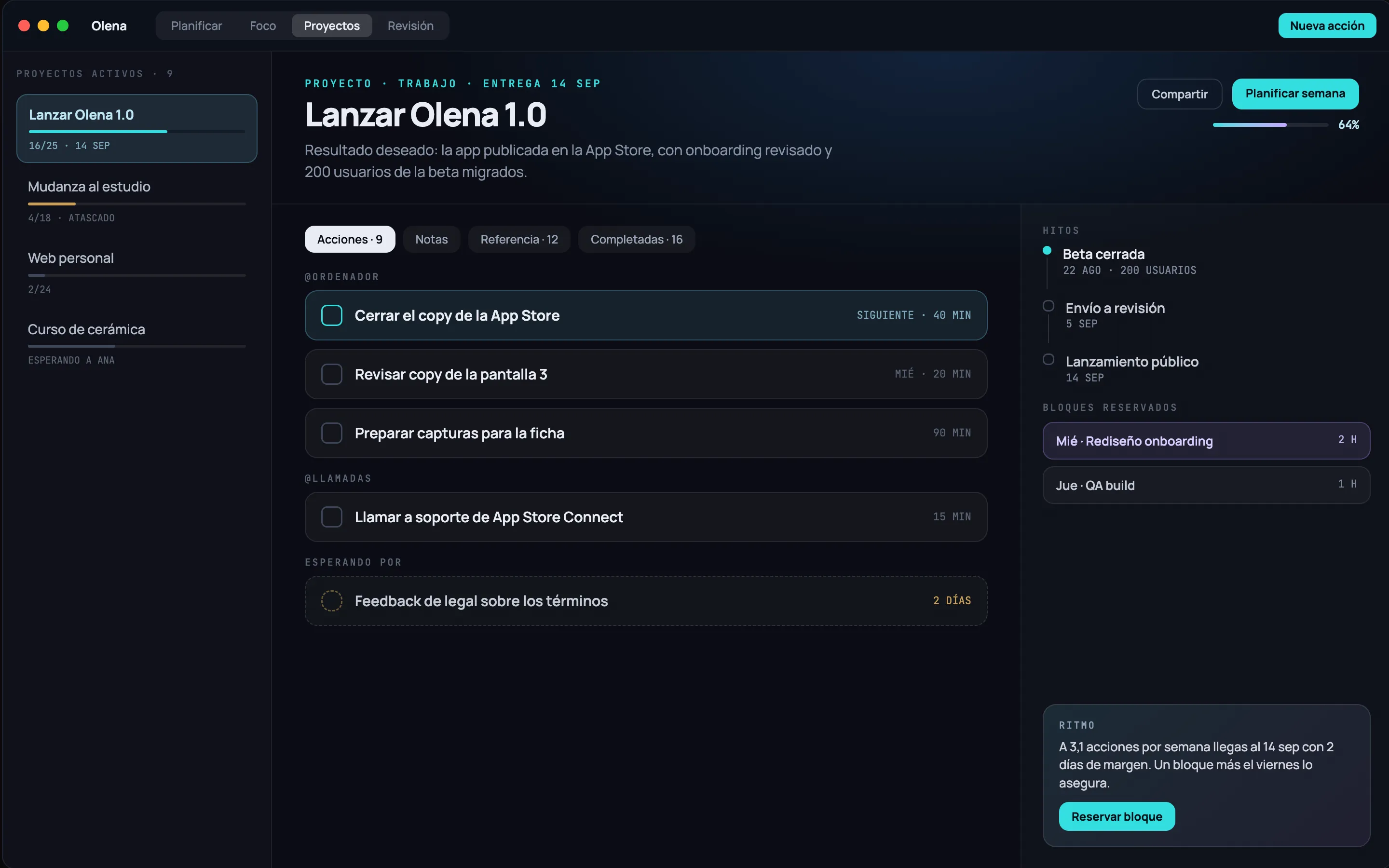Open the 'Mudanza al estudio' project

136,202
